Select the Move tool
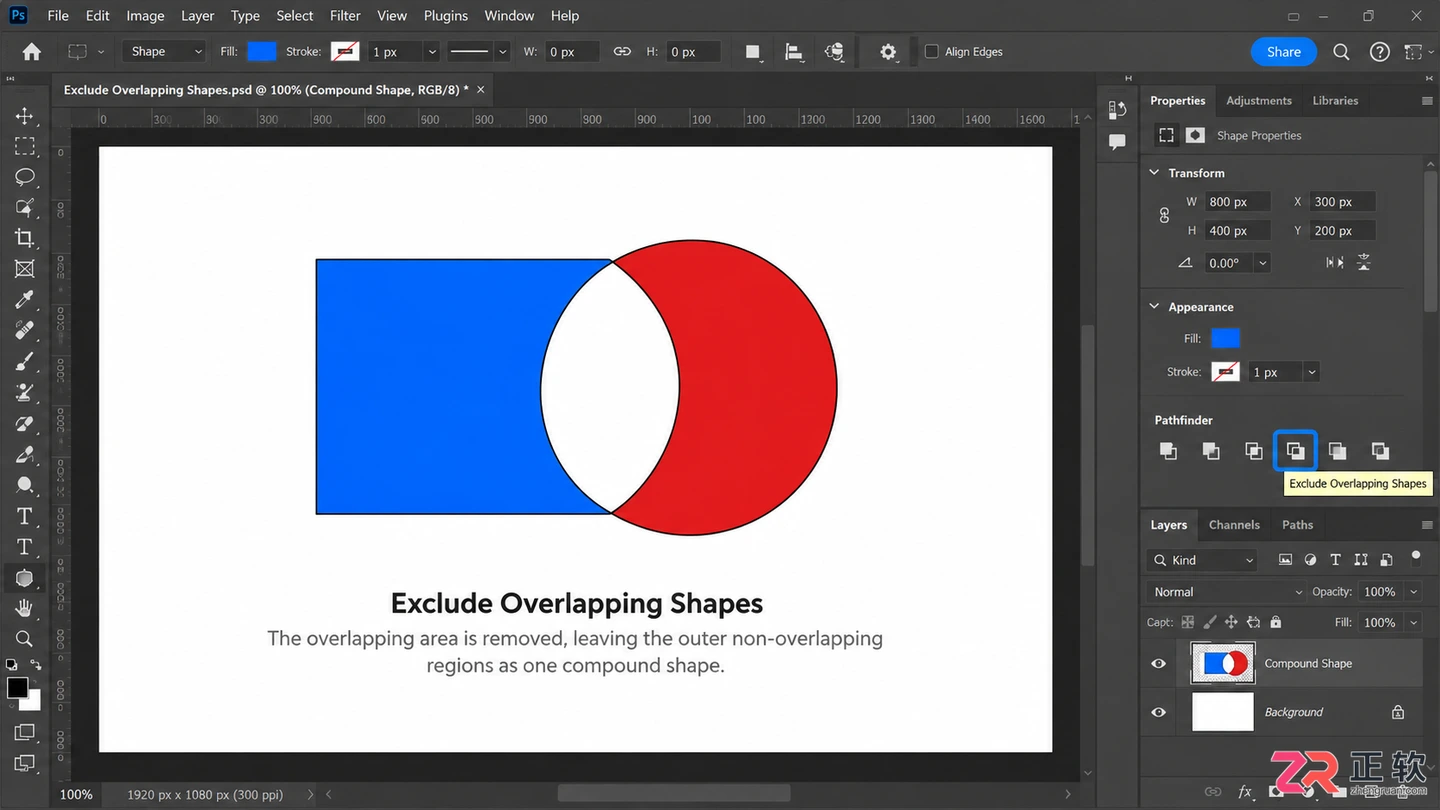The image size is (1440, 810). coord(24,116)
